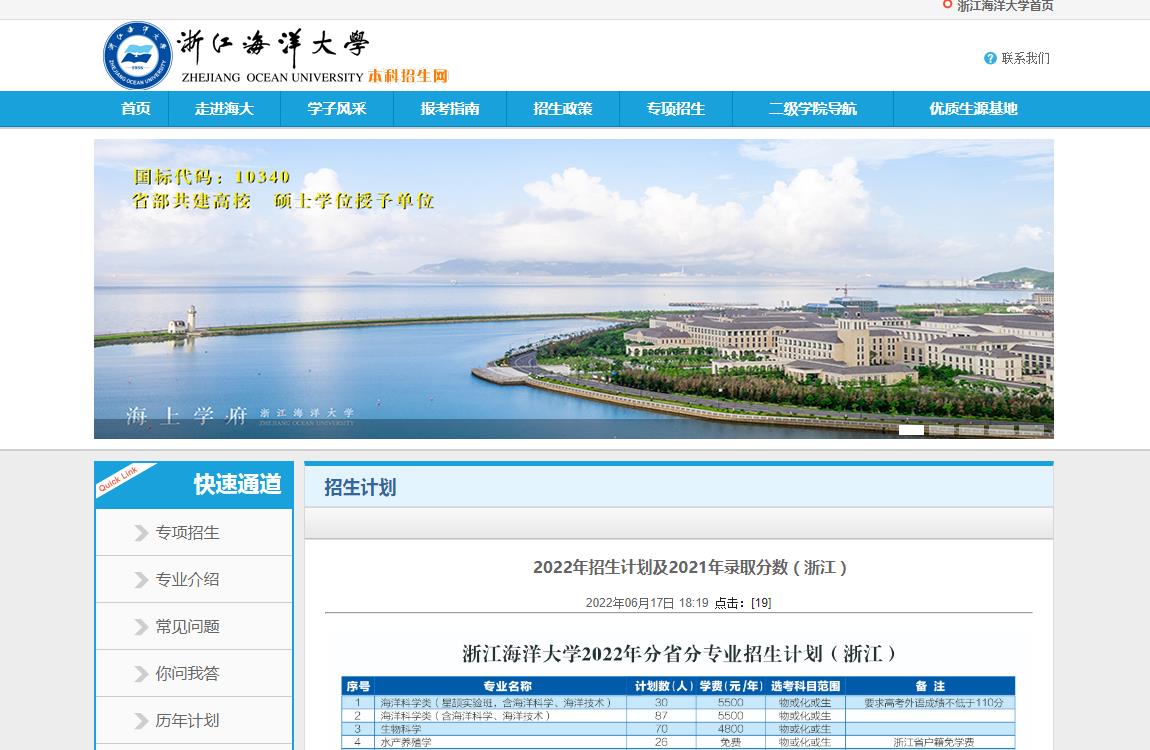Open the 优质生源基地 navigation menu
The width and height of the screenshot is (1150, 750).
tap(973, 109)
